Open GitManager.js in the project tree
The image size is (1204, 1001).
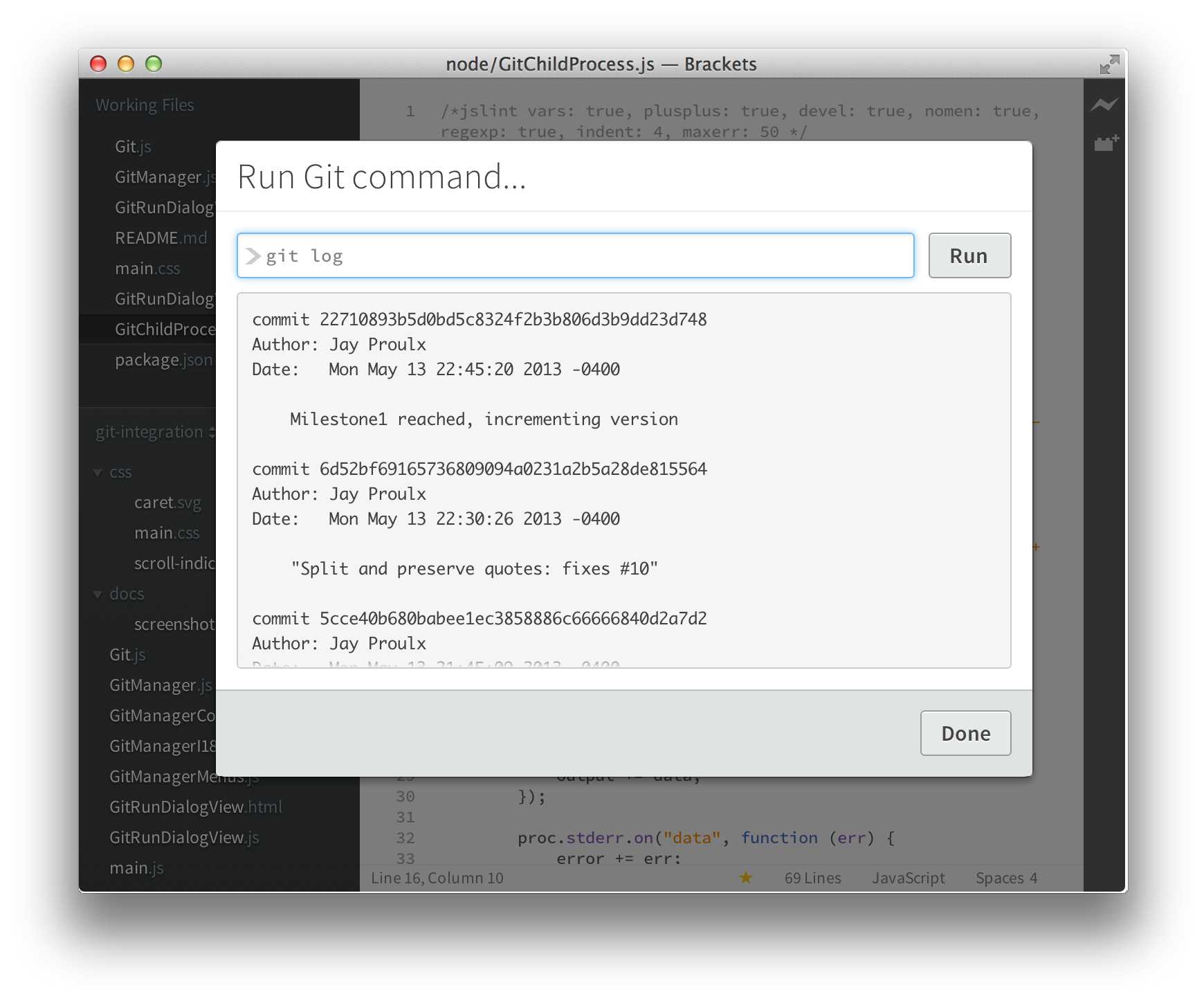pos(161,685)
